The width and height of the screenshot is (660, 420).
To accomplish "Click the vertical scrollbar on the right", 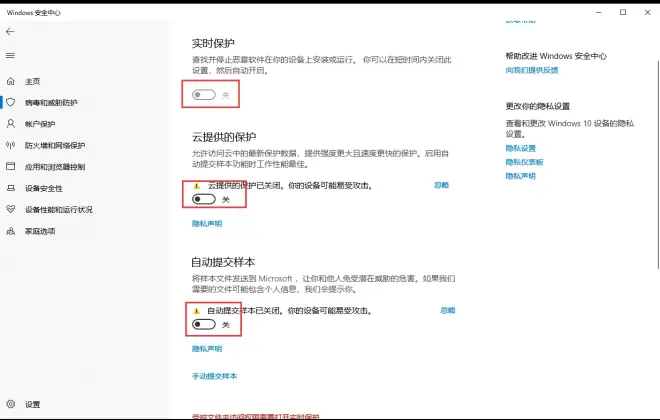I will (x=658, y=164).
